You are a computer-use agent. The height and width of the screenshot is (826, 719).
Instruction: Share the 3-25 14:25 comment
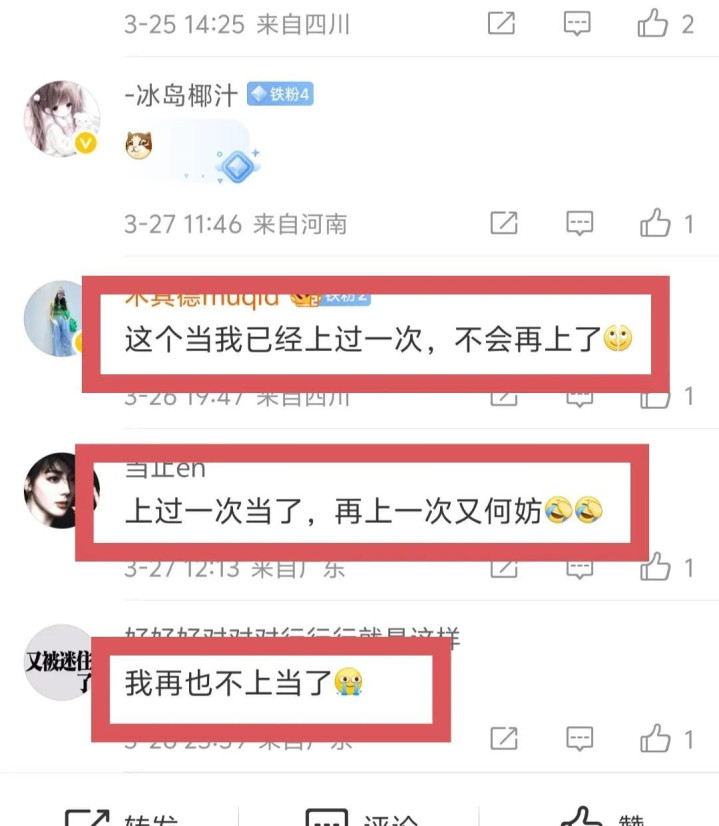pos(501,24)
